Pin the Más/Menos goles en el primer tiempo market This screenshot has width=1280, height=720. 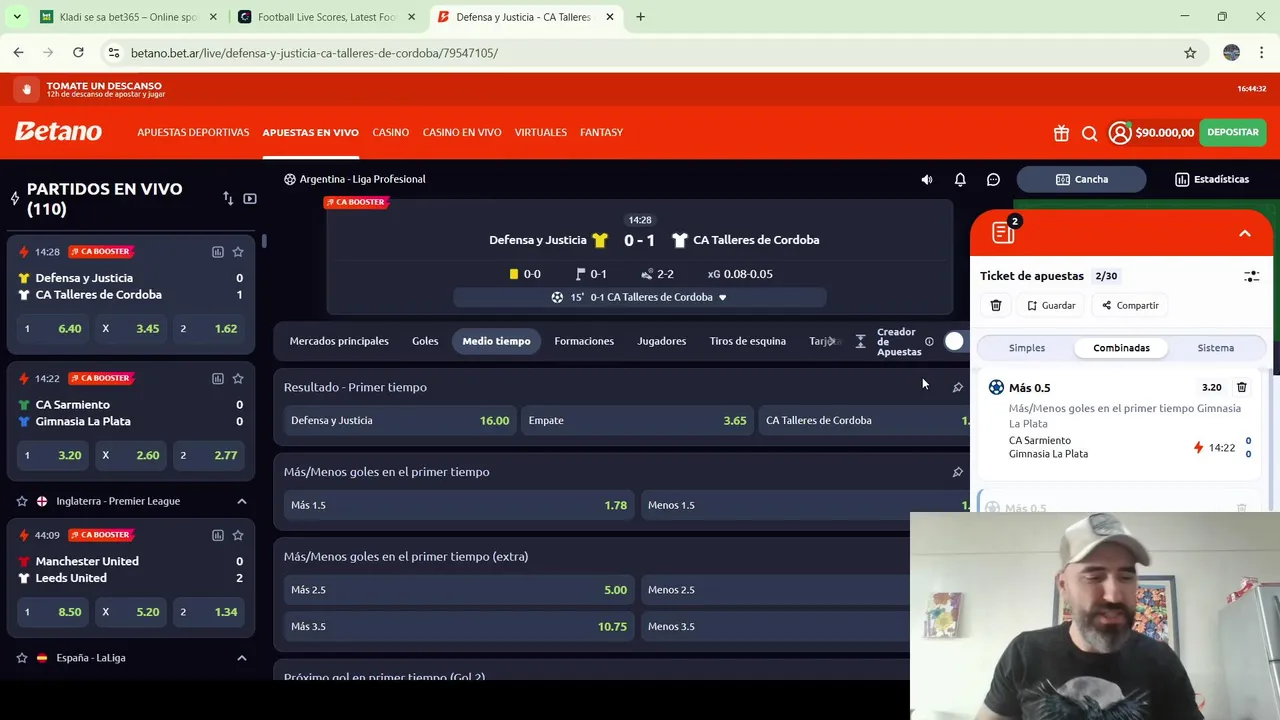click(957, 472)
